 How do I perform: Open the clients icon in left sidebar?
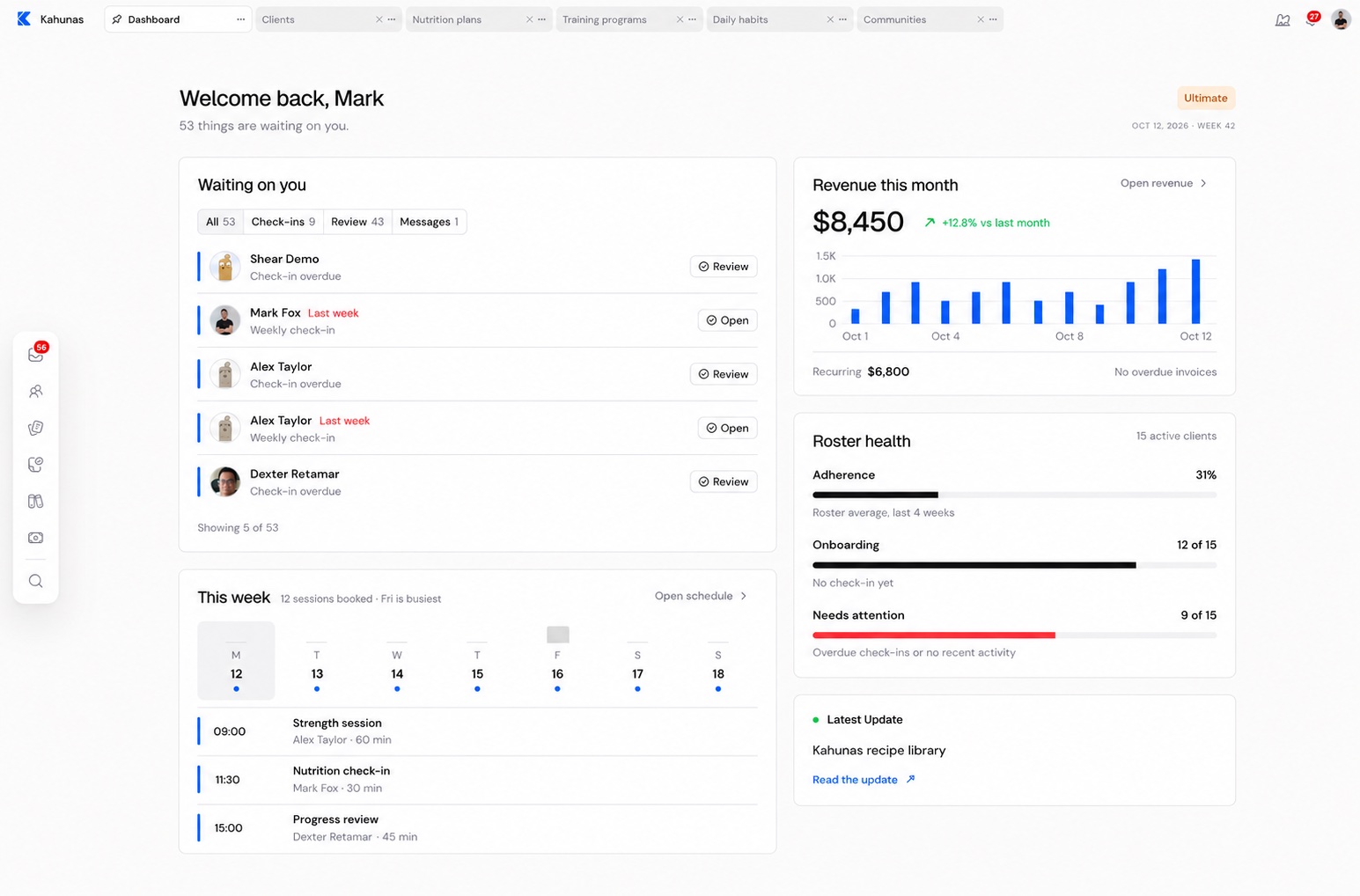click(x=36, y=391)
